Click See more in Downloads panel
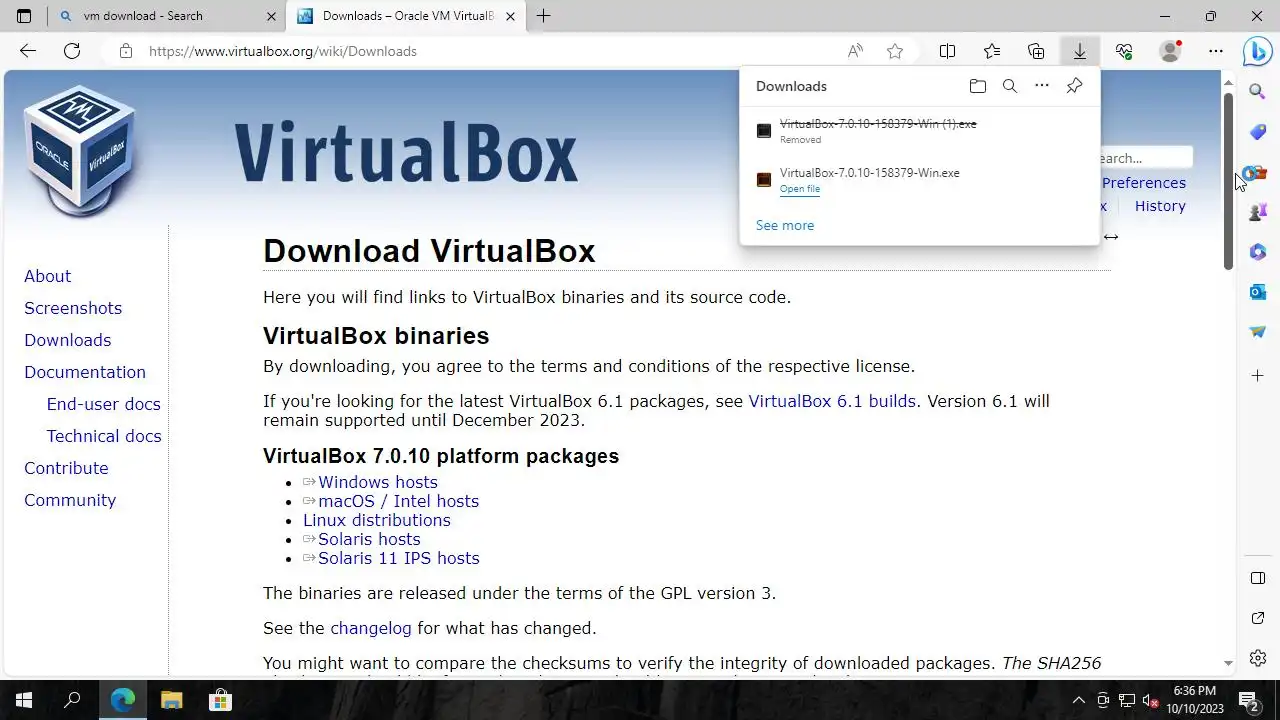Image resolution: width=1280 pixels, height=720 pixels. (785, 225)
